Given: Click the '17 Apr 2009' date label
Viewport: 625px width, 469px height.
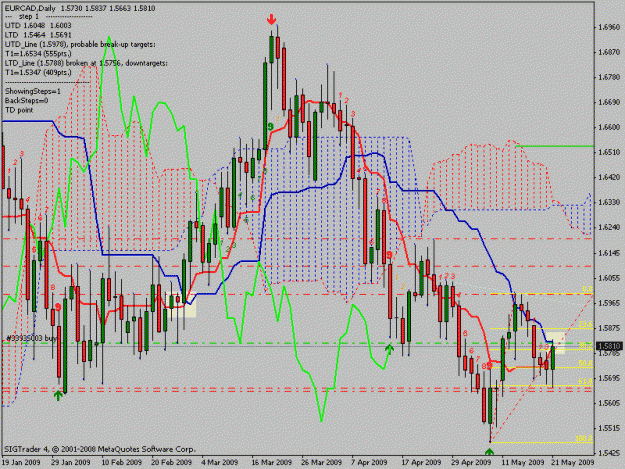Looking at the screenshot, I should (x=421, y=462).
